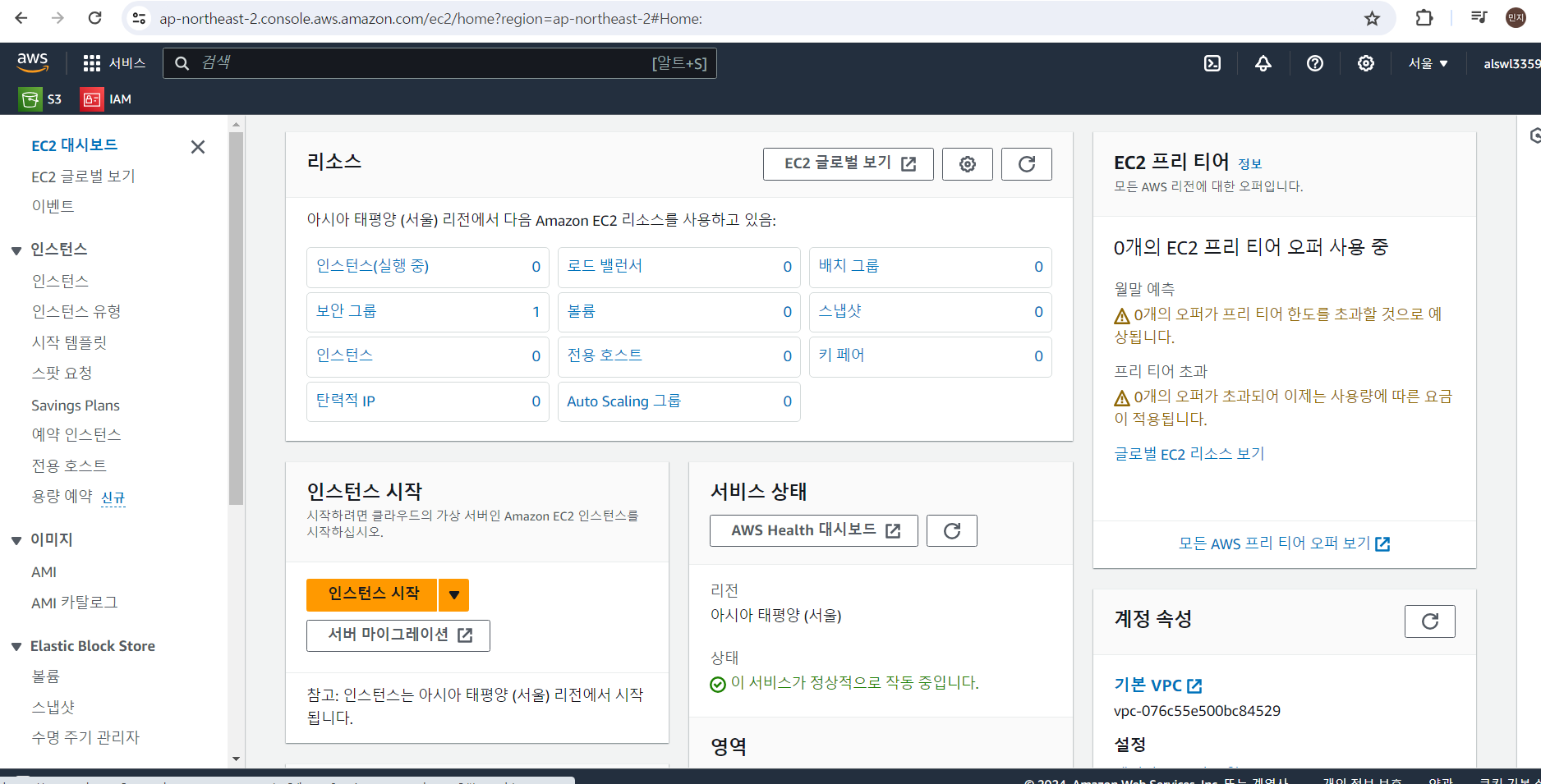Open Savings Plans in sidebar
The width and height of the screenshot is (1541, 784).
coord(76,406)
